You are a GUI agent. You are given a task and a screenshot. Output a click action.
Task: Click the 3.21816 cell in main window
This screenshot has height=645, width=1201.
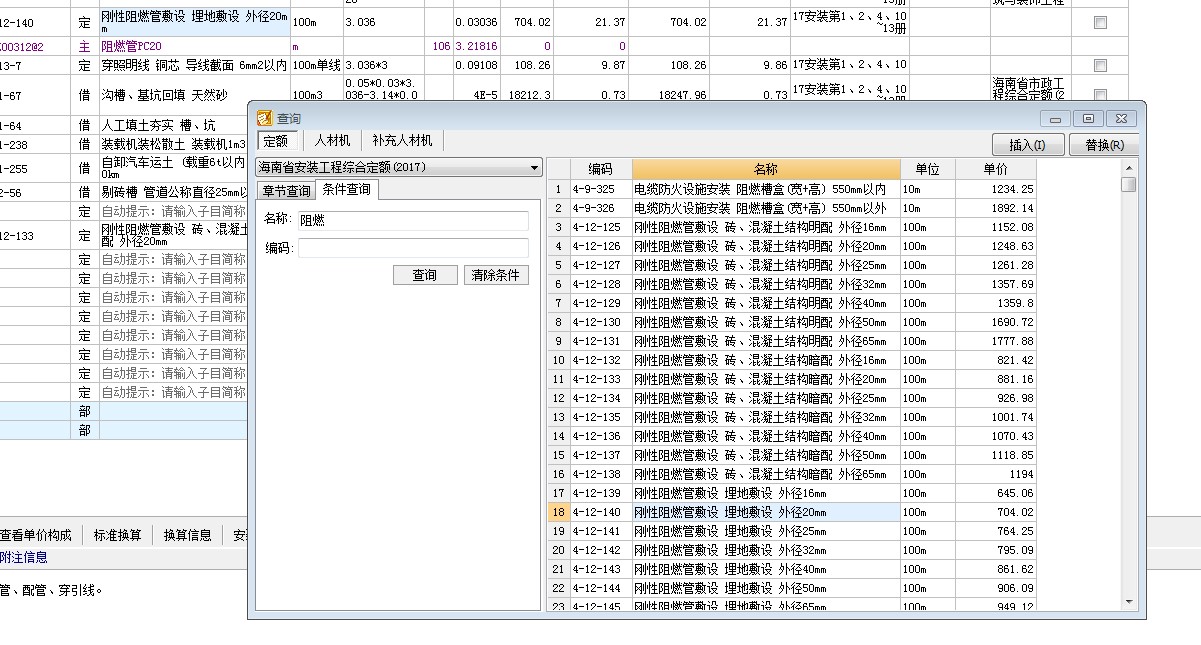coord(476,46)
